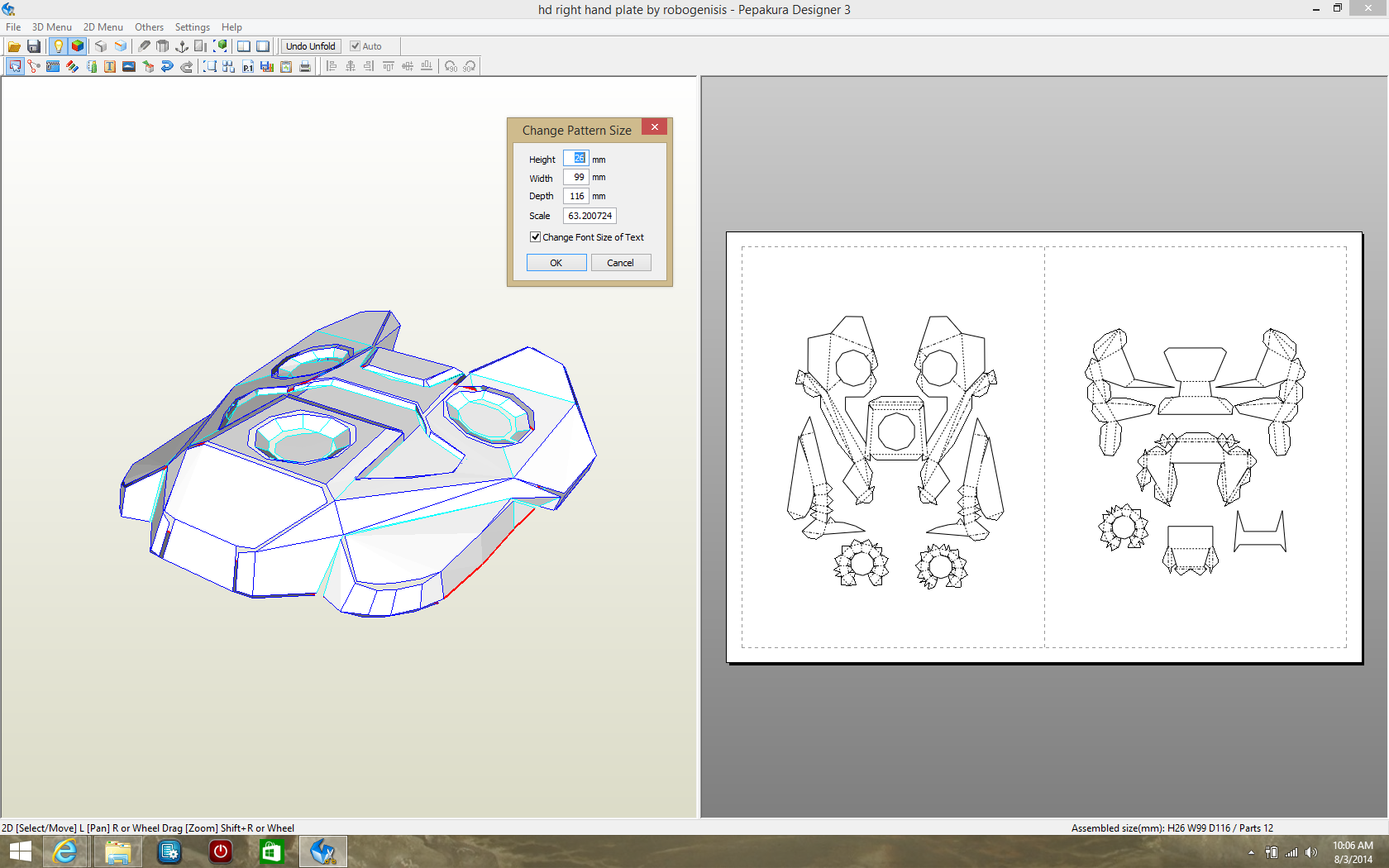Click the insert image picture icon
Image resolution: width=1389 pixels, height=868 pixels.
(129, 66)
